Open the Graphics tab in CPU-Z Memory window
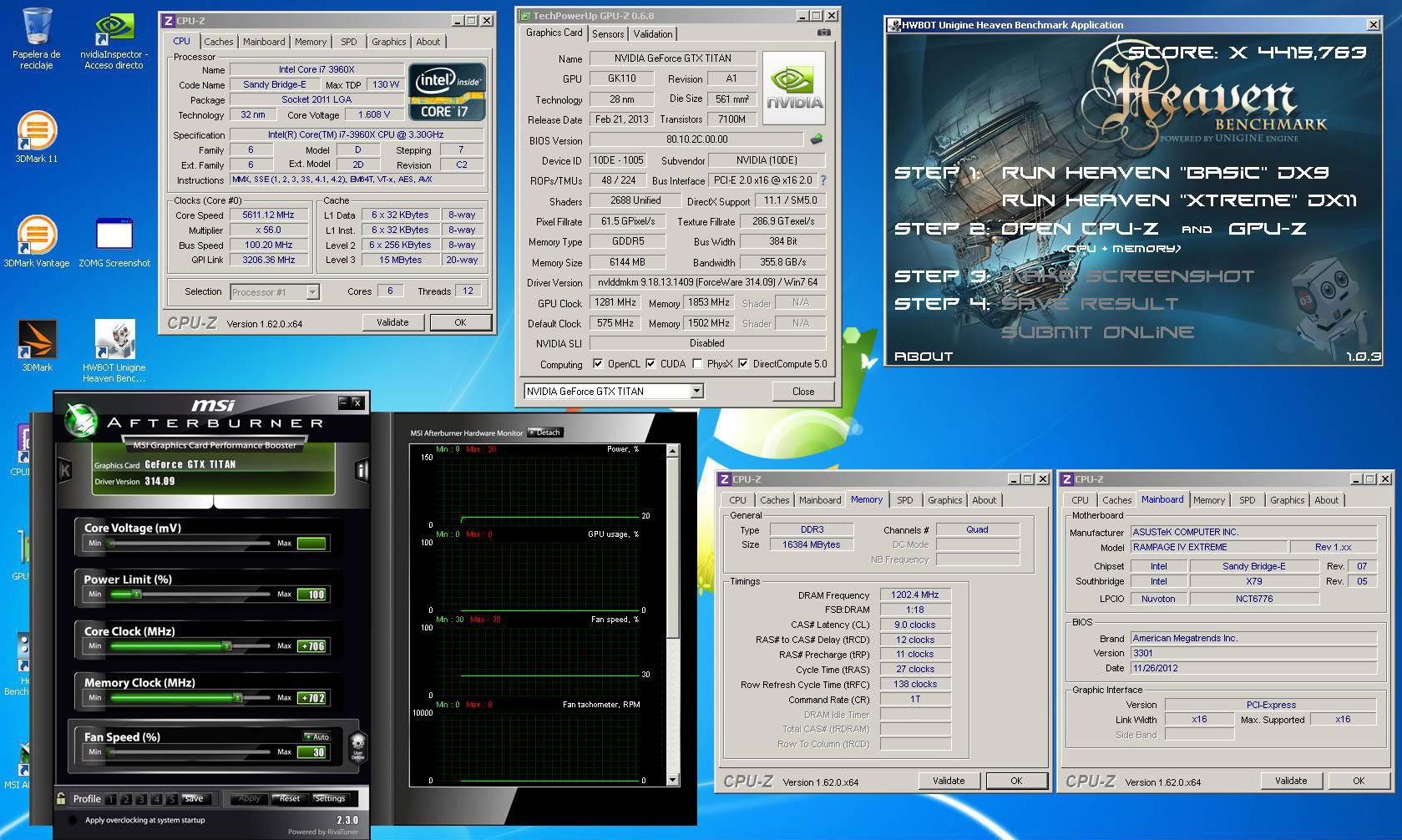The height and width of the screenshot is (840, 1402). (945, 500)
